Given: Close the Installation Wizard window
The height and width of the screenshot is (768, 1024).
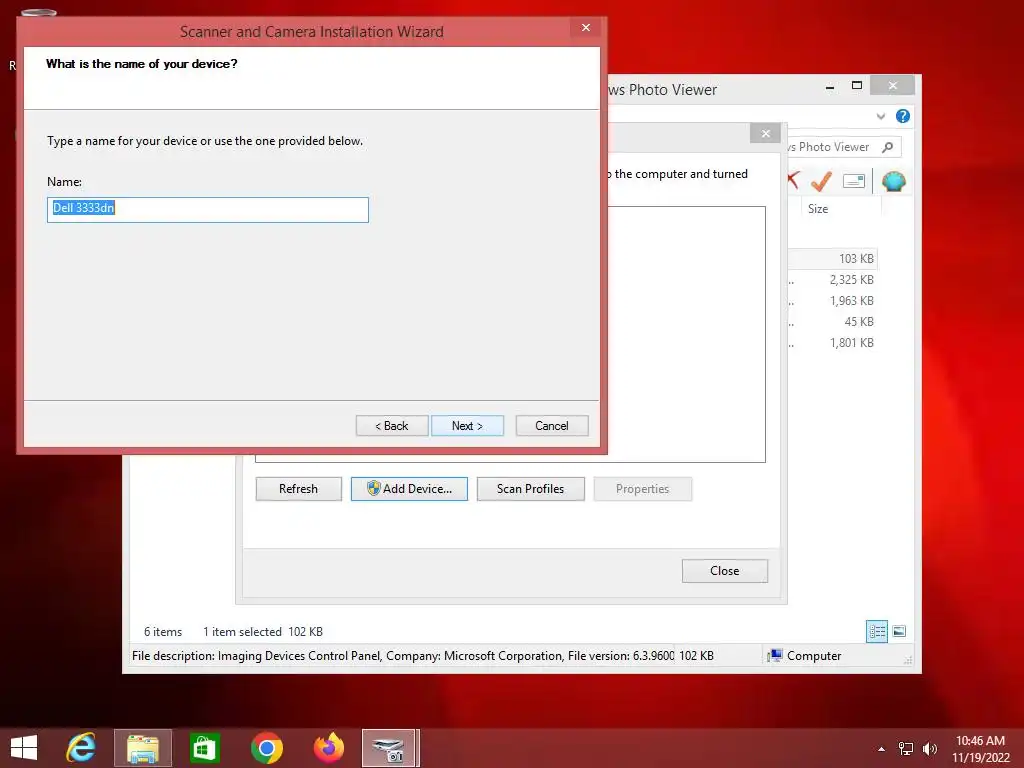Looking at the screenshot, I should tap(586, 27).
